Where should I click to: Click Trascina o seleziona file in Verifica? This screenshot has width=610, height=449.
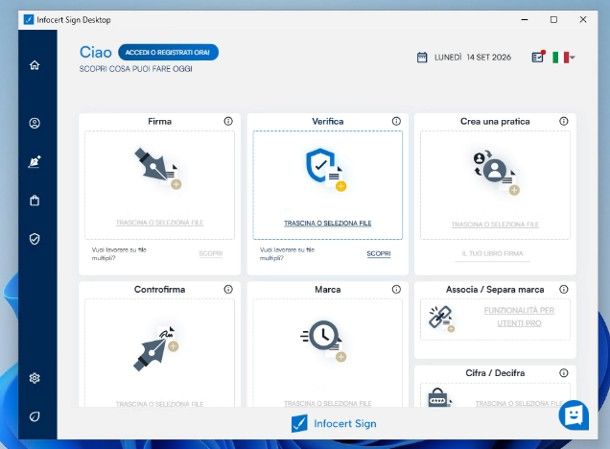coord(328,223)
